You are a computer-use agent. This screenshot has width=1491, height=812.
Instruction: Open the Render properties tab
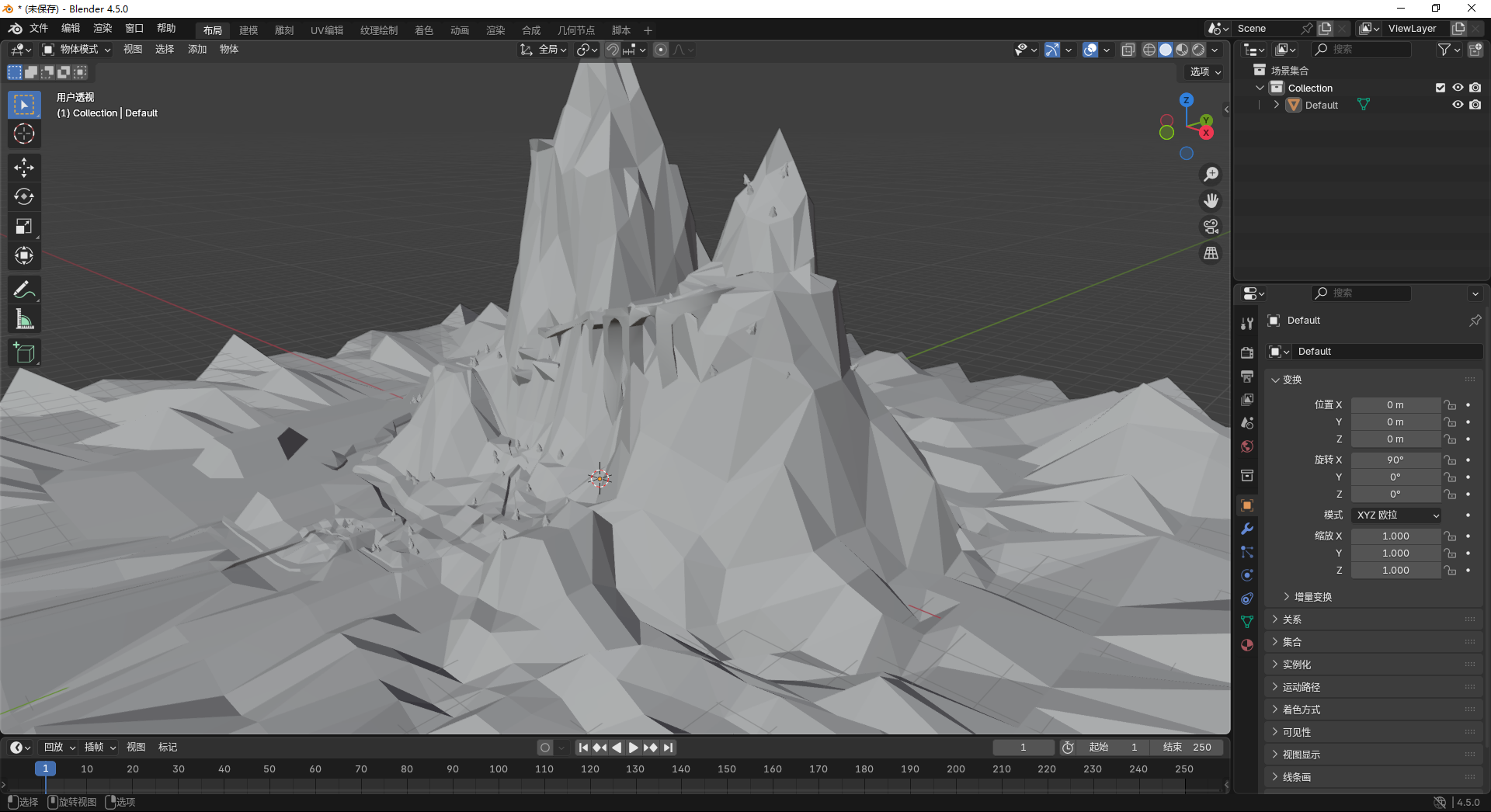(1247, 352)
